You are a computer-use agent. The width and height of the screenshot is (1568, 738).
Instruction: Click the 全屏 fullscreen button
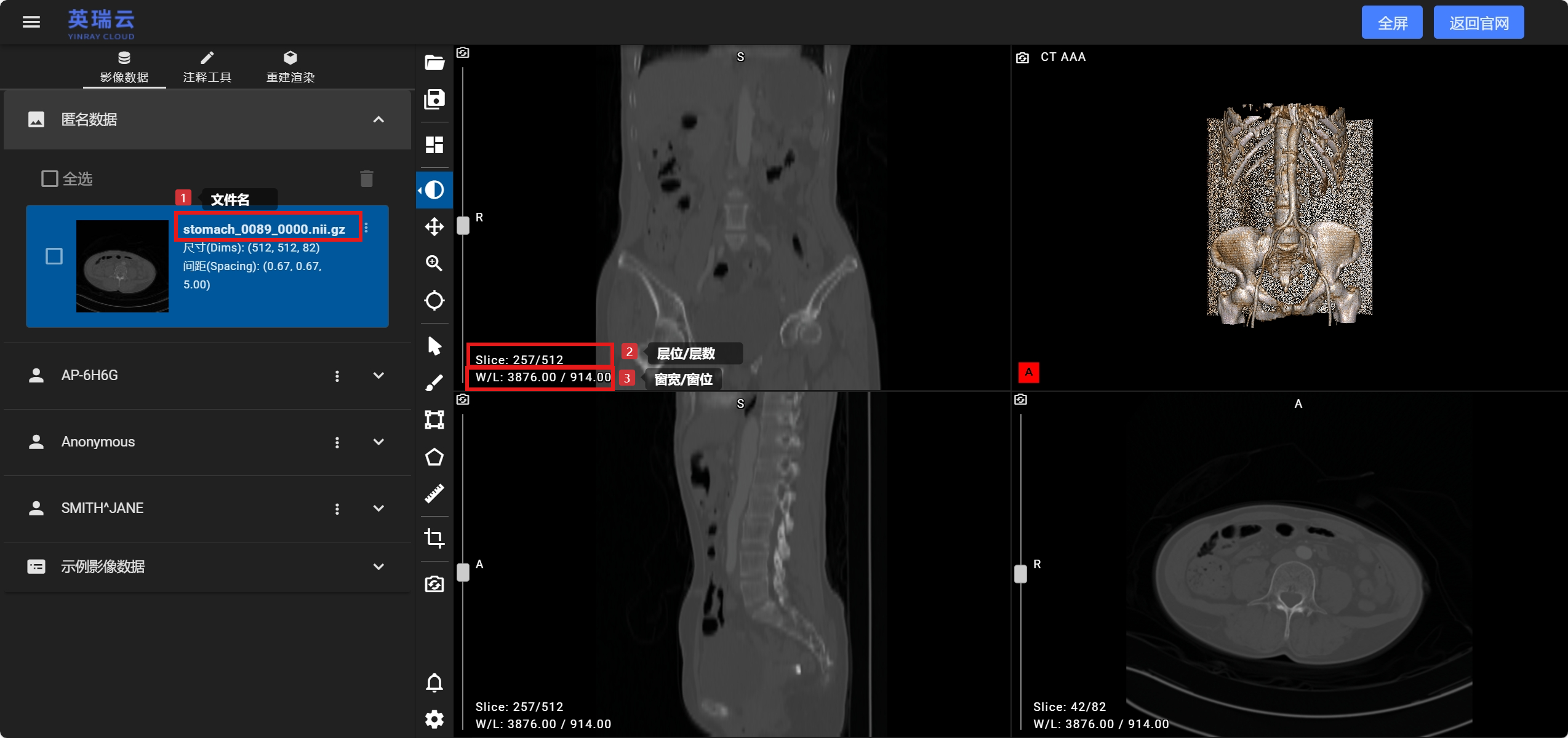1392,23
